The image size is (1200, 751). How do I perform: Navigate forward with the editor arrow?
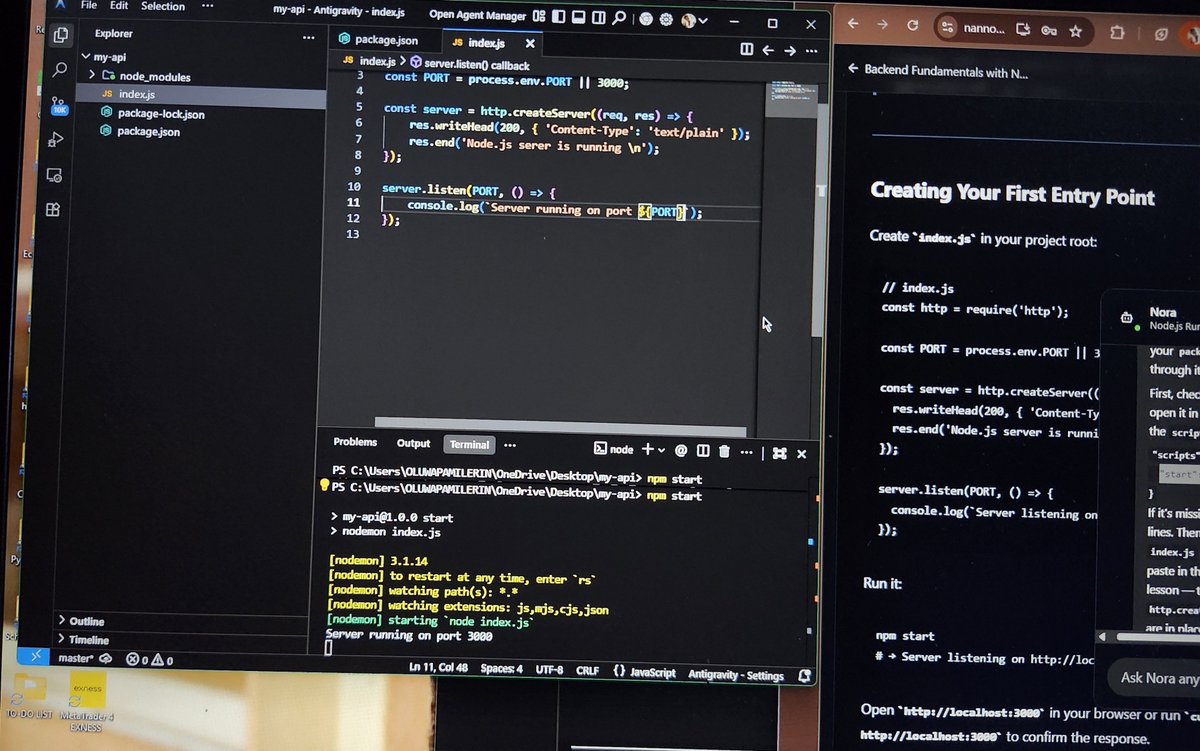(790, 50)
